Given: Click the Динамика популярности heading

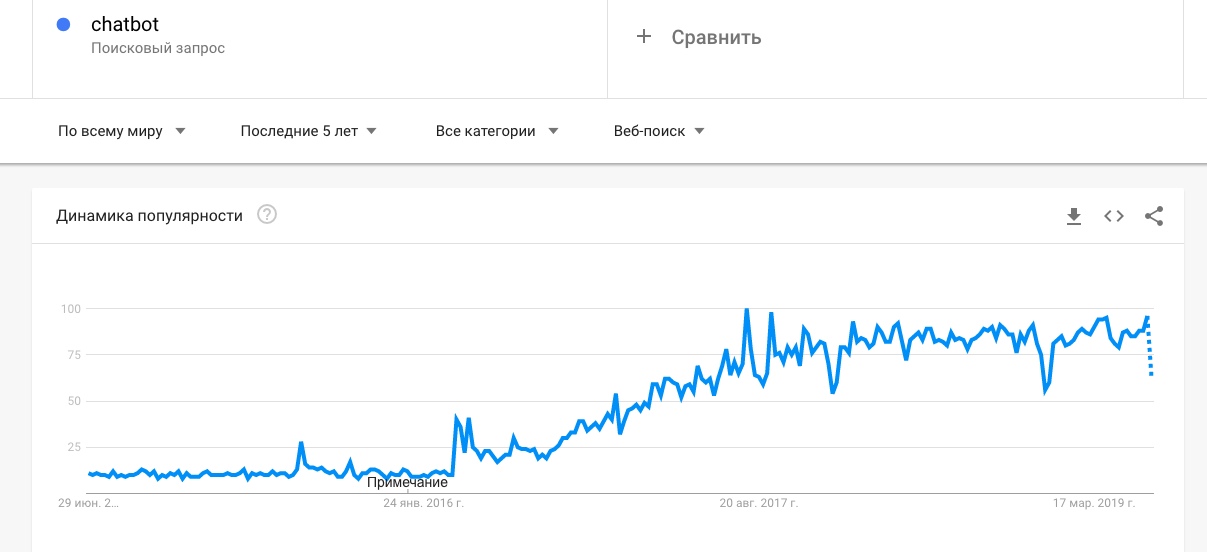Looking at the screenshot, I should [x=150, y=215].
